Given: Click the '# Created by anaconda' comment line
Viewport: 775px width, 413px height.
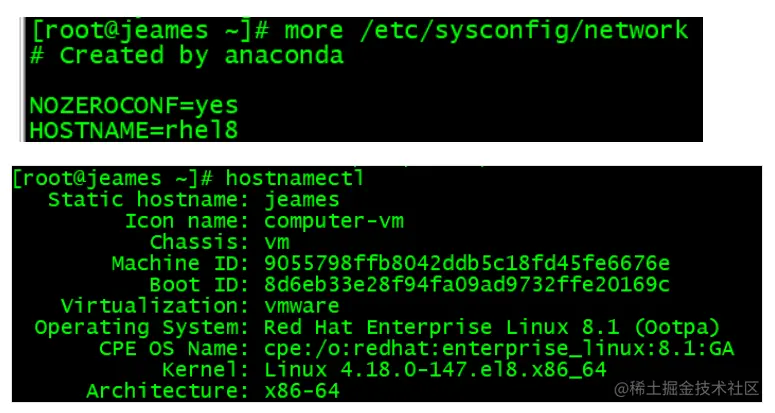Looking at the screenshot, I should pyautogui.click(x=187, y=56).
